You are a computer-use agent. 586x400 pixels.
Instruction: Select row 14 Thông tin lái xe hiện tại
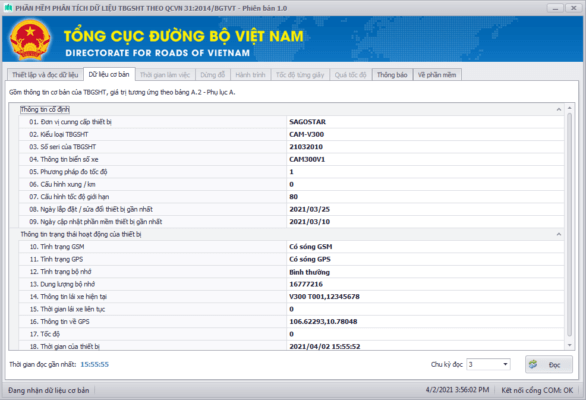tap(292, 296)
